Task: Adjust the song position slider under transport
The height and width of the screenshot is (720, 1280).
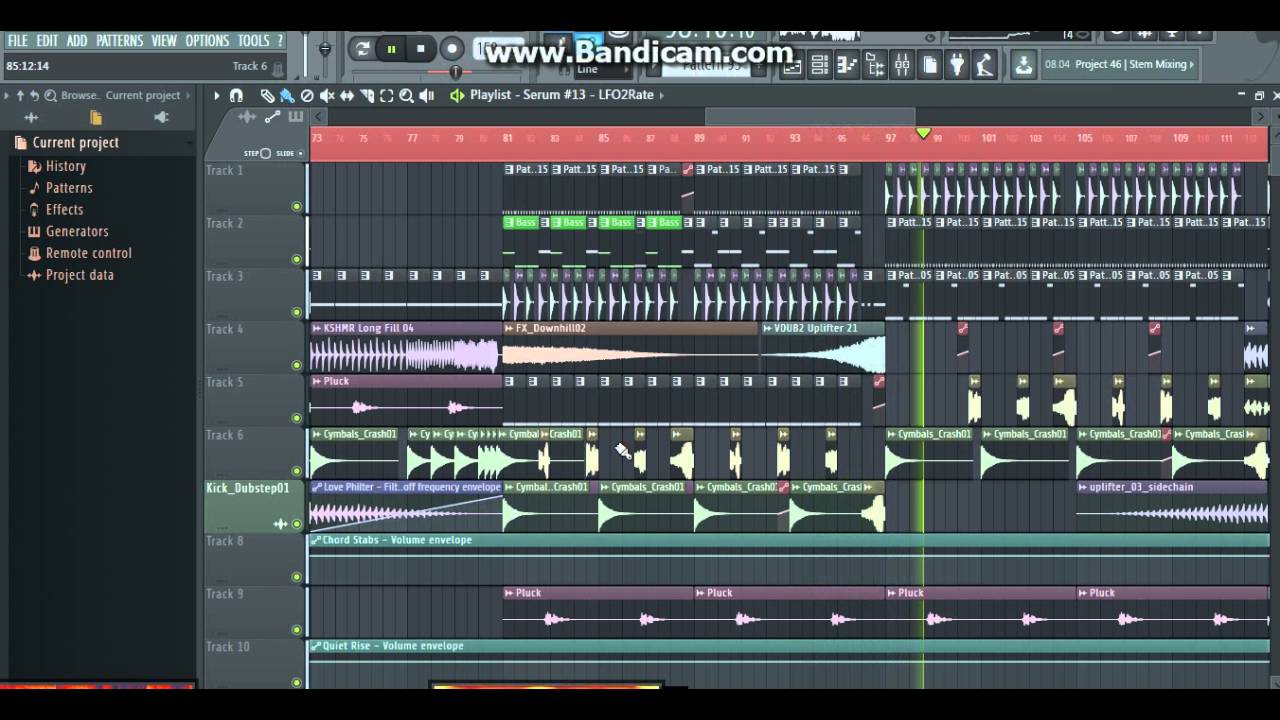Action: coord(456,72)
